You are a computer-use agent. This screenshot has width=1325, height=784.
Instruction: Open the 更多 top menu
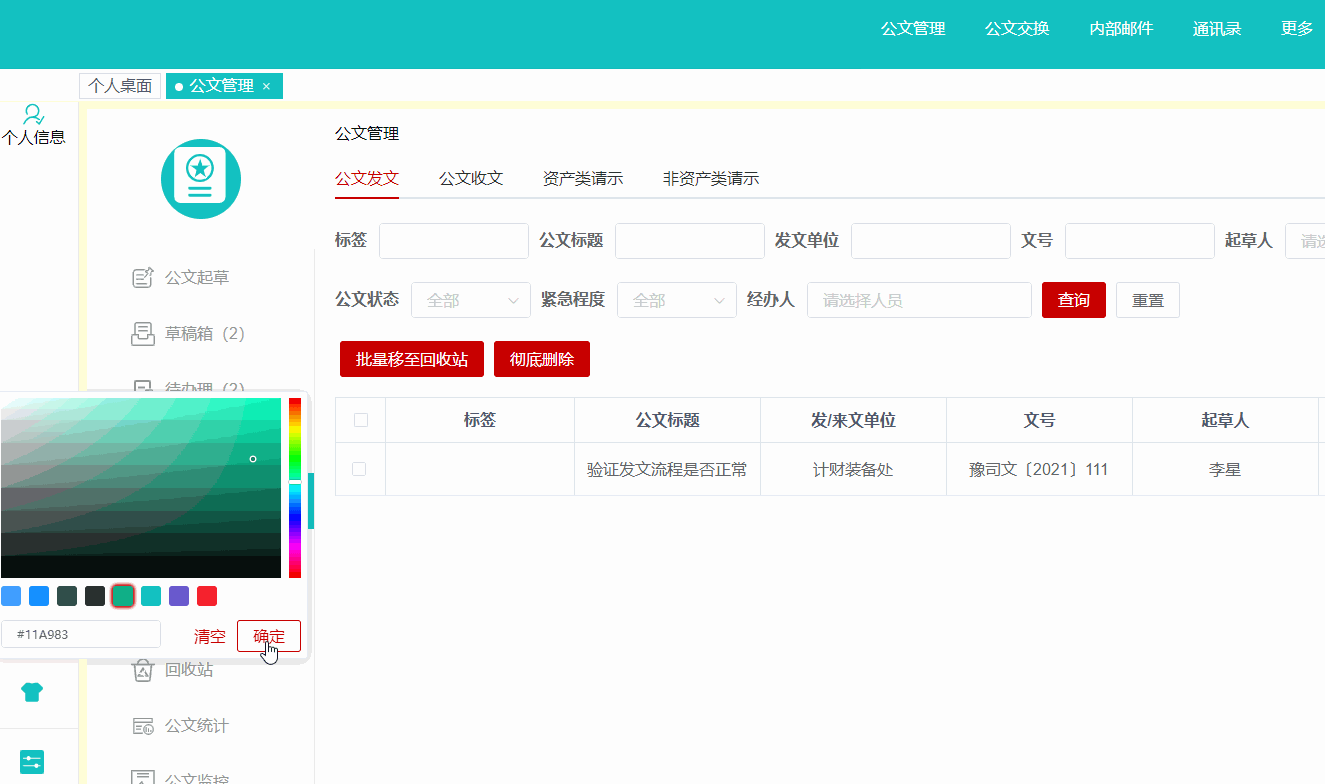tap(1297, 28)
